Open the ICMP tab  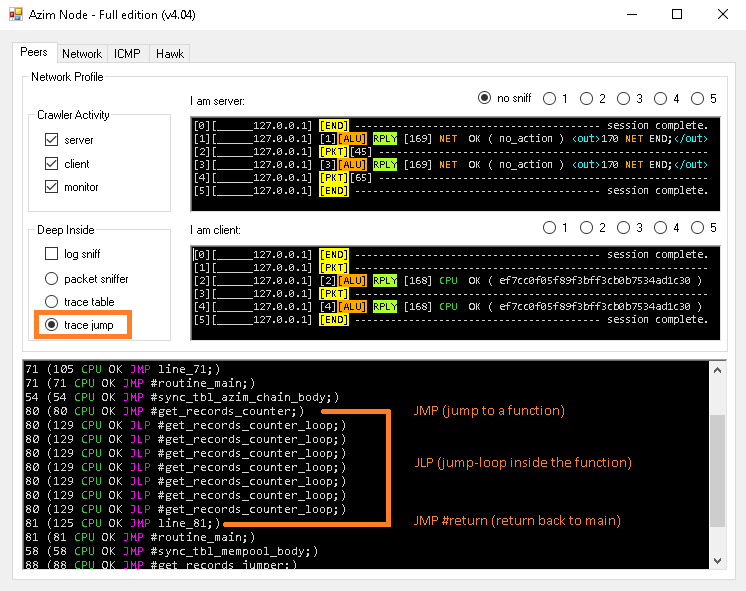point(127,54)
